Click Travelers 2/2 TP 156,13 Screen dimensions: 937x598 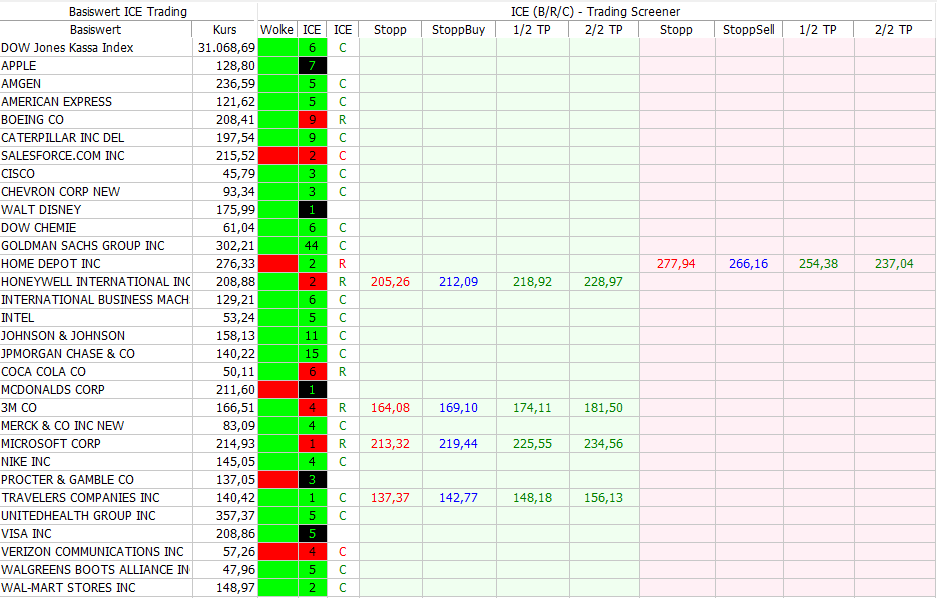tap(604, 498)
